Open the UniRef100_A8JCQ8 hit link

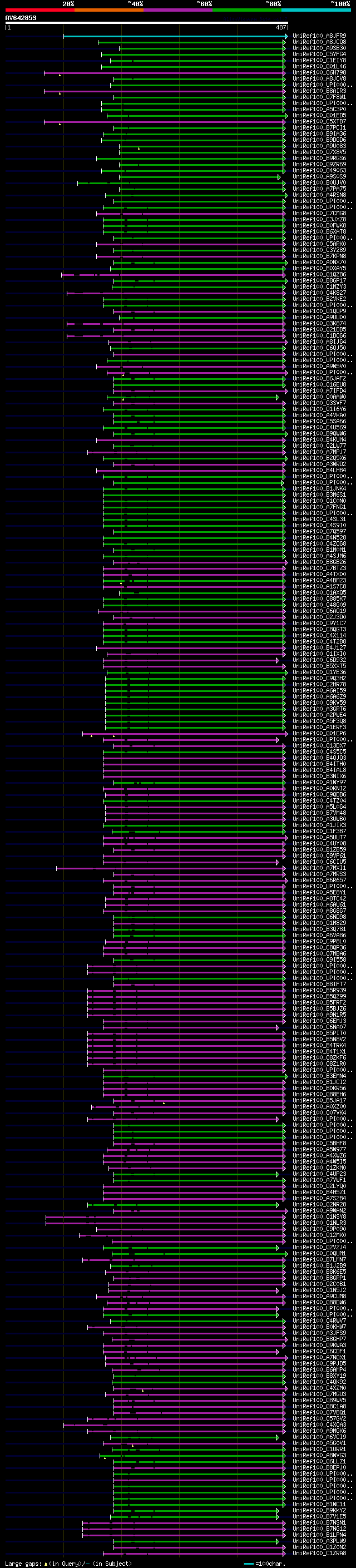tap(319, 42)
